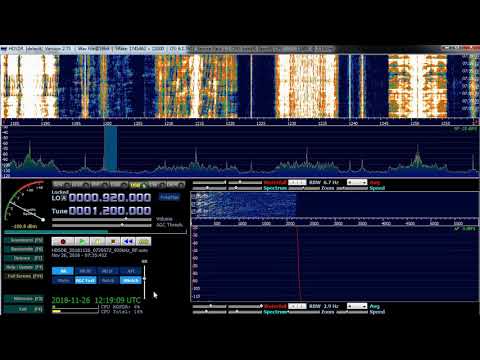Click the LO frequency display 0000.920.000

(110, 197)
